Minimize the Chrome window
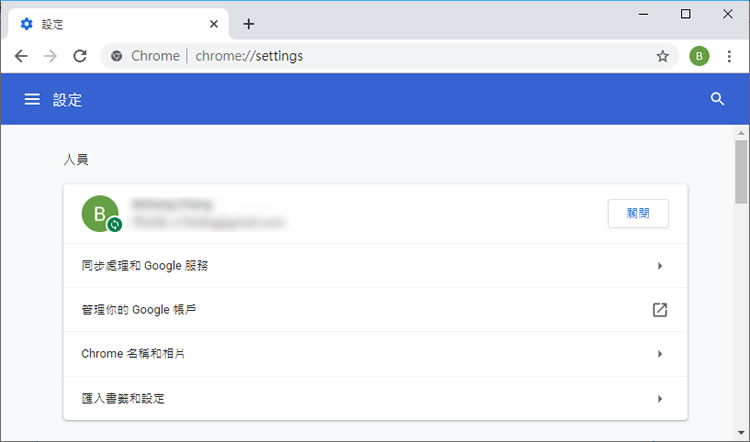 [643, 14]
